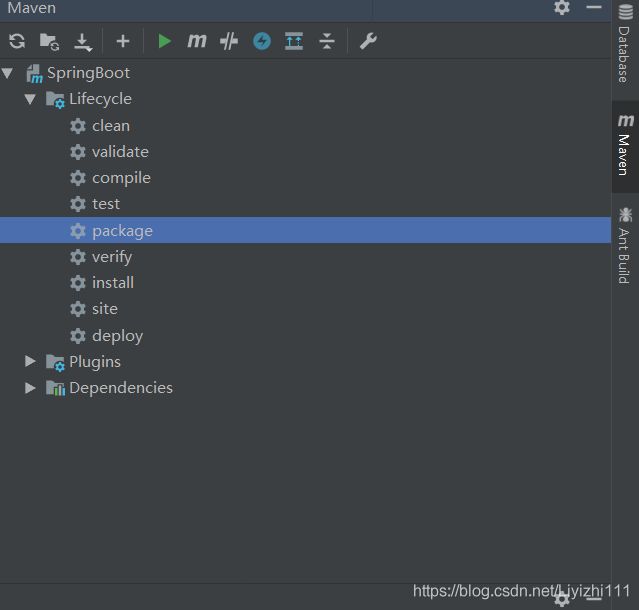Expand the Dependencies node arrow

point(30,388)
